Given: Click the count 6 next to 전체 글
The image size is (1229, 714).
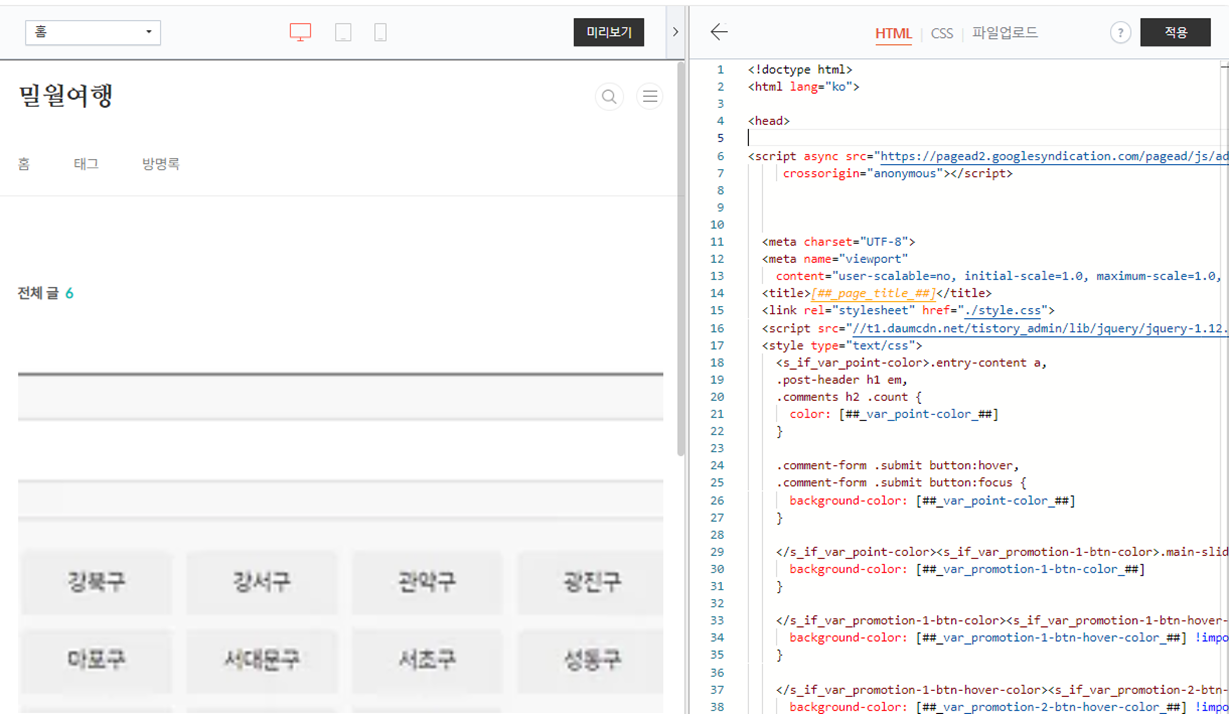Looking at the screenshot, I should coord(70,293).
